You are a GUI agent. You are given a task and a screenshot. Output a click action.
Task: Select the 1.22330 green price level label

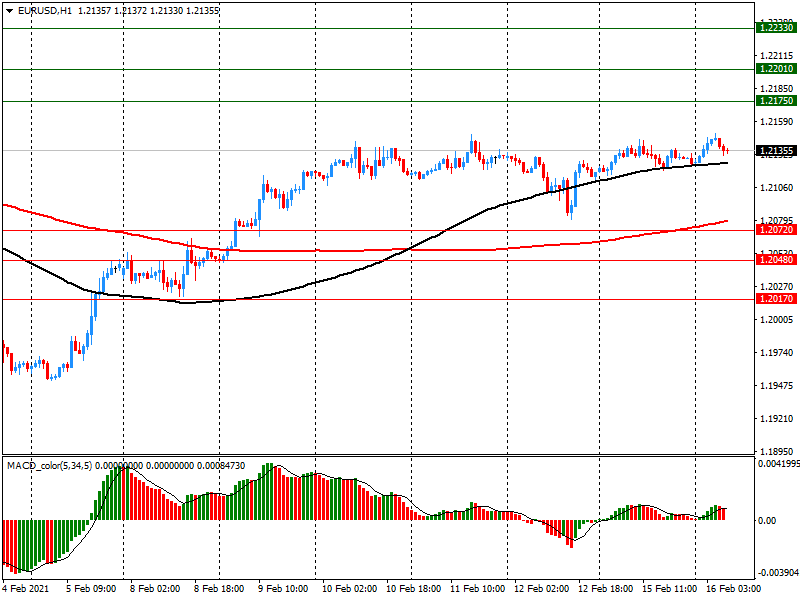click(x=776, y=29)
